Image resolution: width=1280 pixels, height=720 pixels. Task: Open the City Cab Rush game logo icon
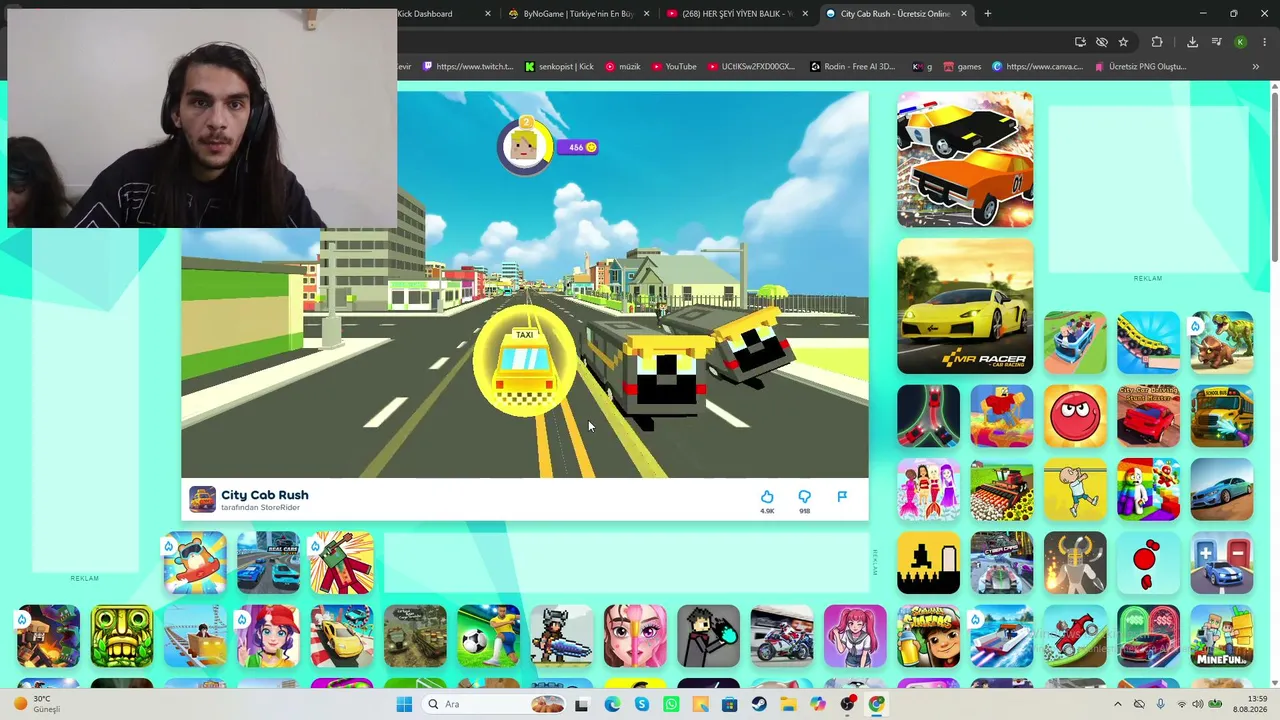pos(202,499)
